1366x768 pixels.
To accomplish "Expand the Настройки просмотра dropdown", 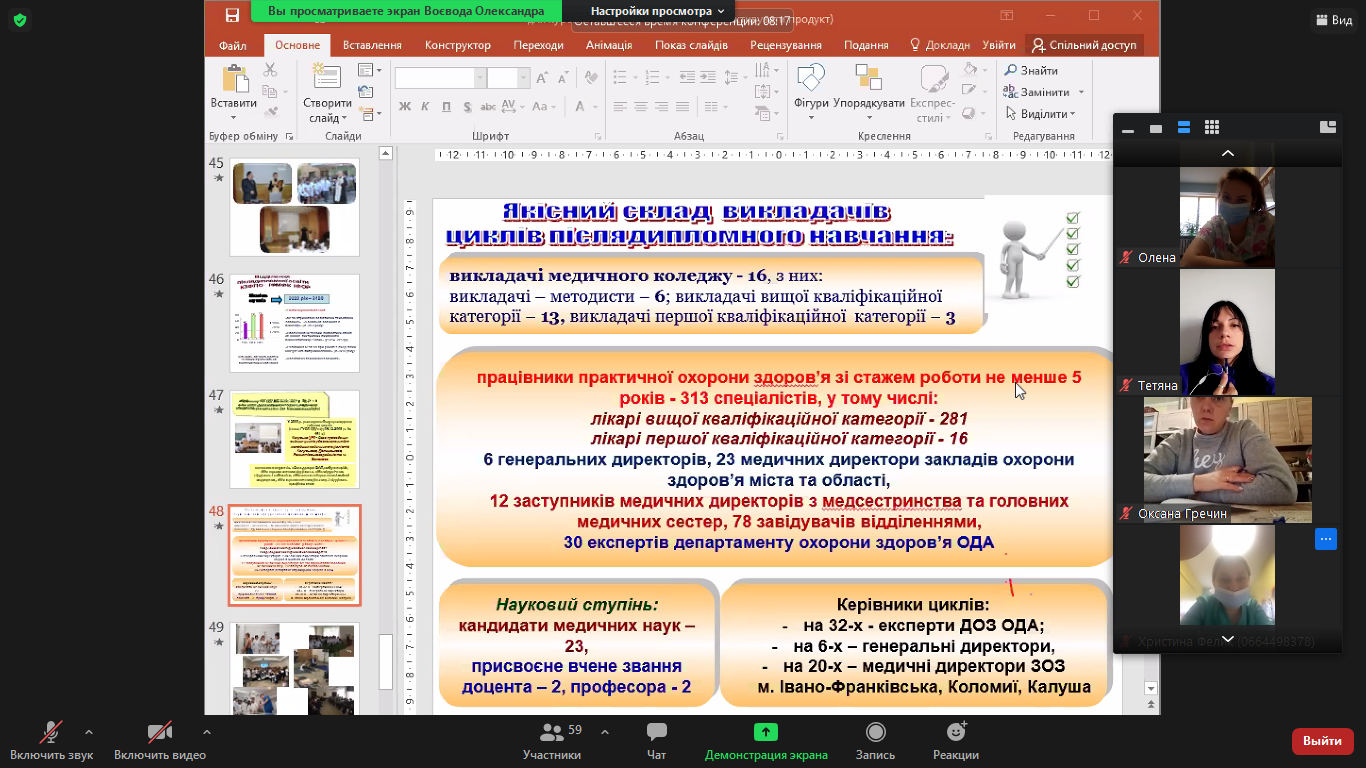I will coord(657,11).
